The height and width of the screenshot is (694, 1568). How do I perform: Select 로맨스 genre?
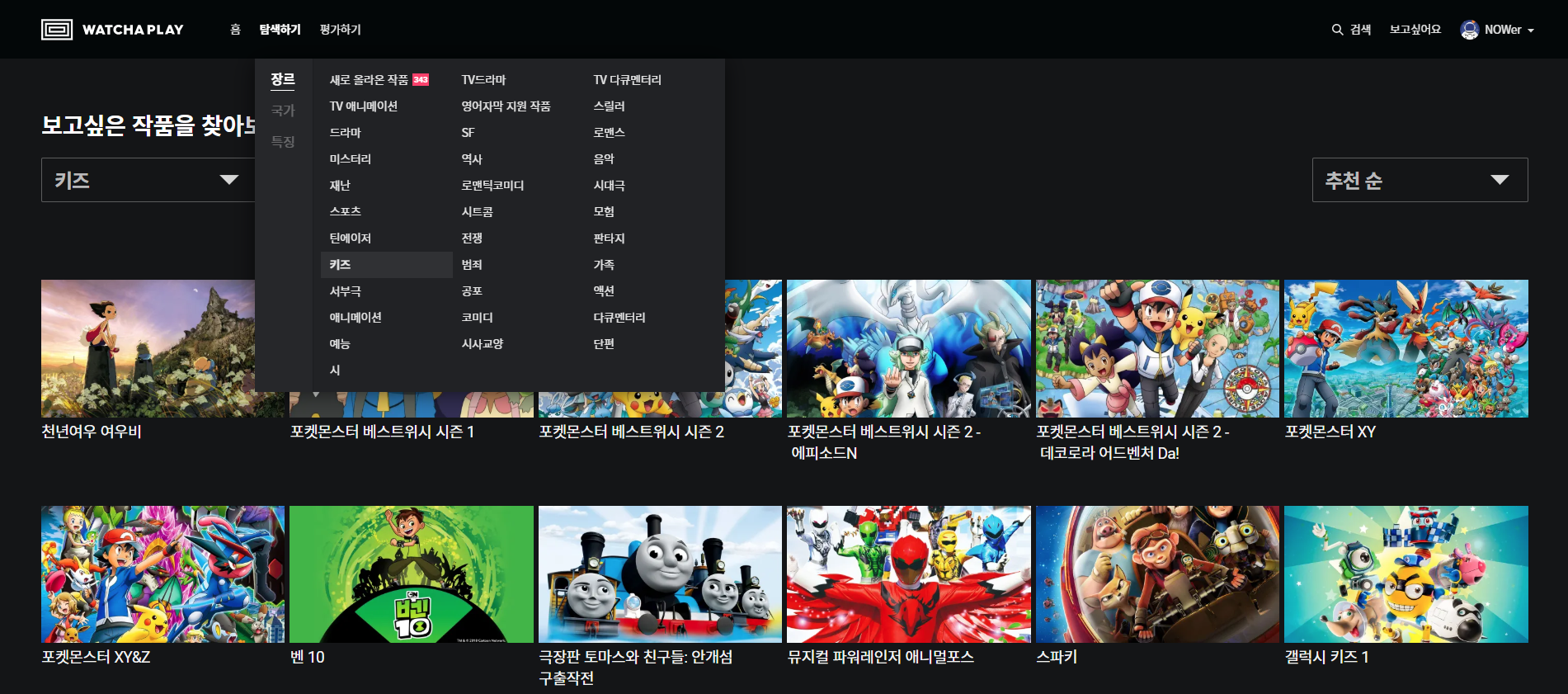pyautogui.click(x=609, y=133)
